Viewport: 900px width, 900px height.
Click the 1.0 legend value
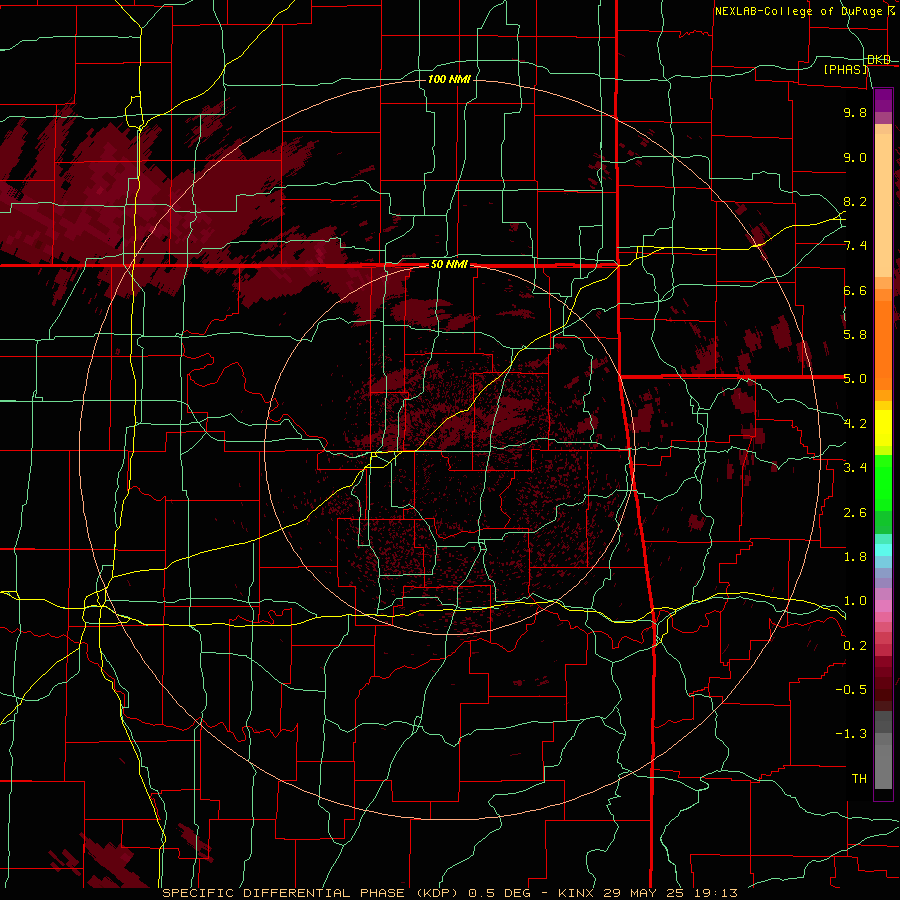pyautogui.click(x=855, y=601)
